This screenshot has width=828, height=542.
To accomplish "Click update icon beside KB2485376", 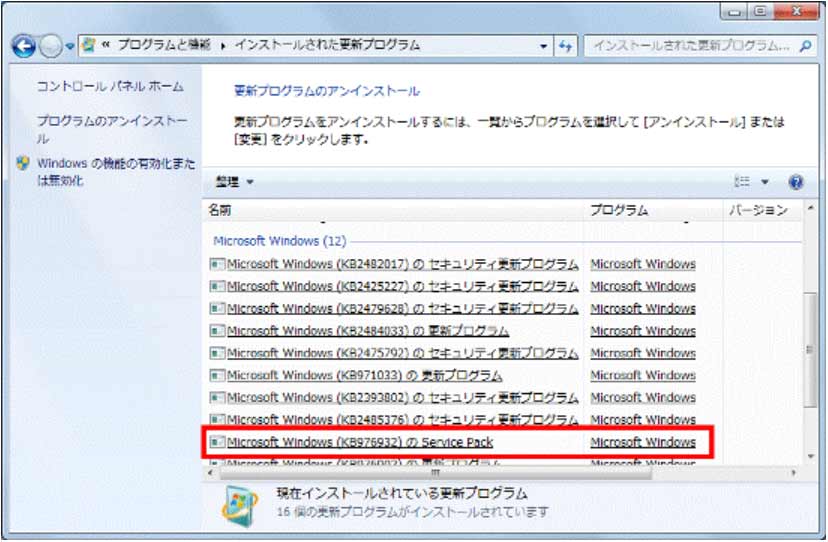I will (x=217, y=419).
